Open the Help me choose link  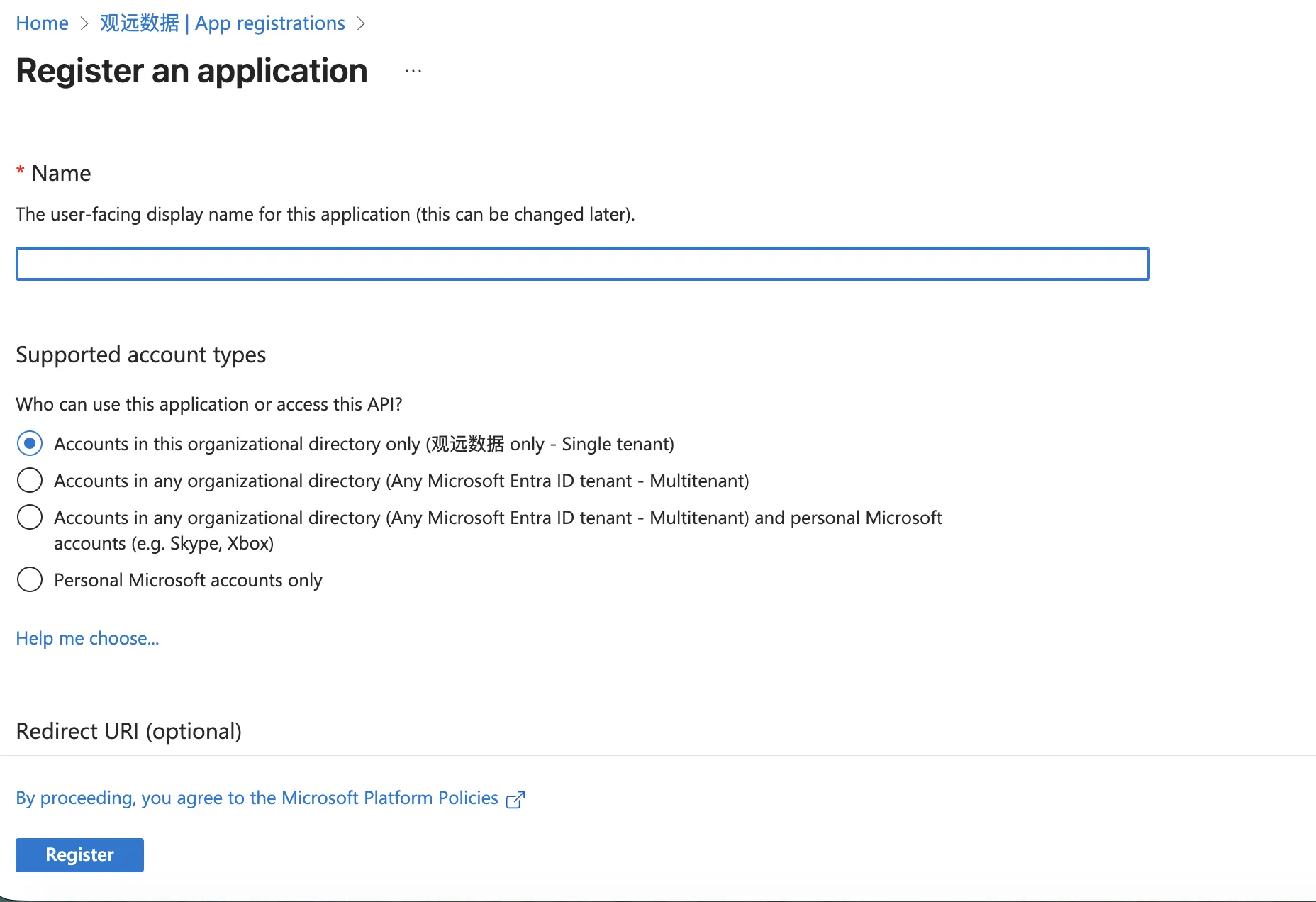tap(87, 638)
